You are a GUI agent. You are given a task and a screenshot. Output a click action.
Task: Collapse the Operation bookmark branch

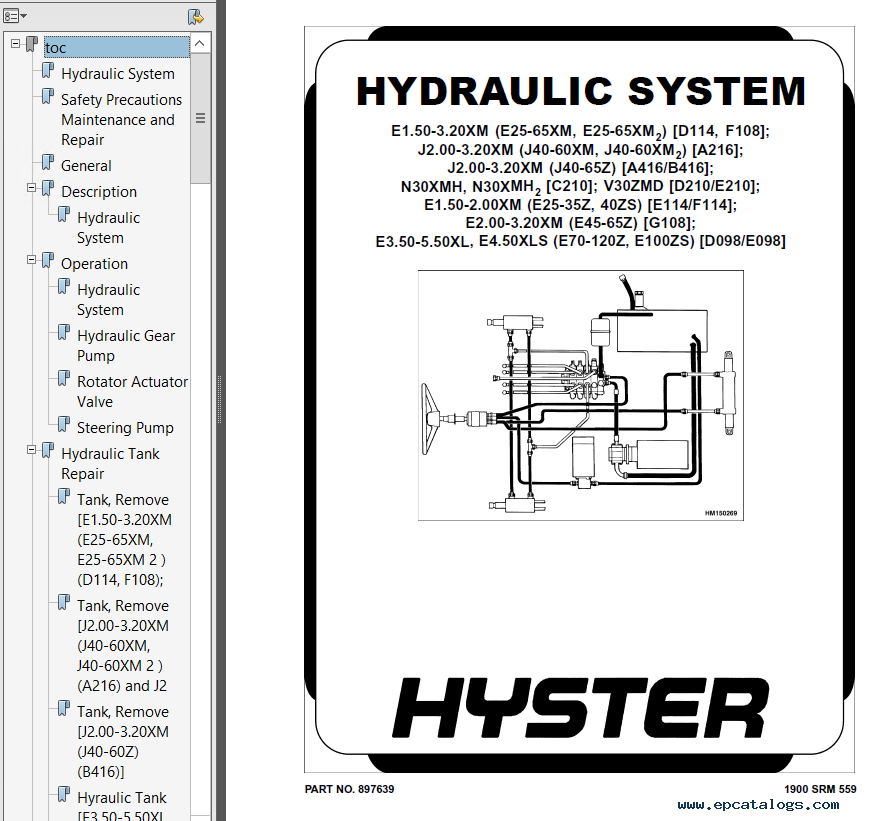(x=31, y=259)
